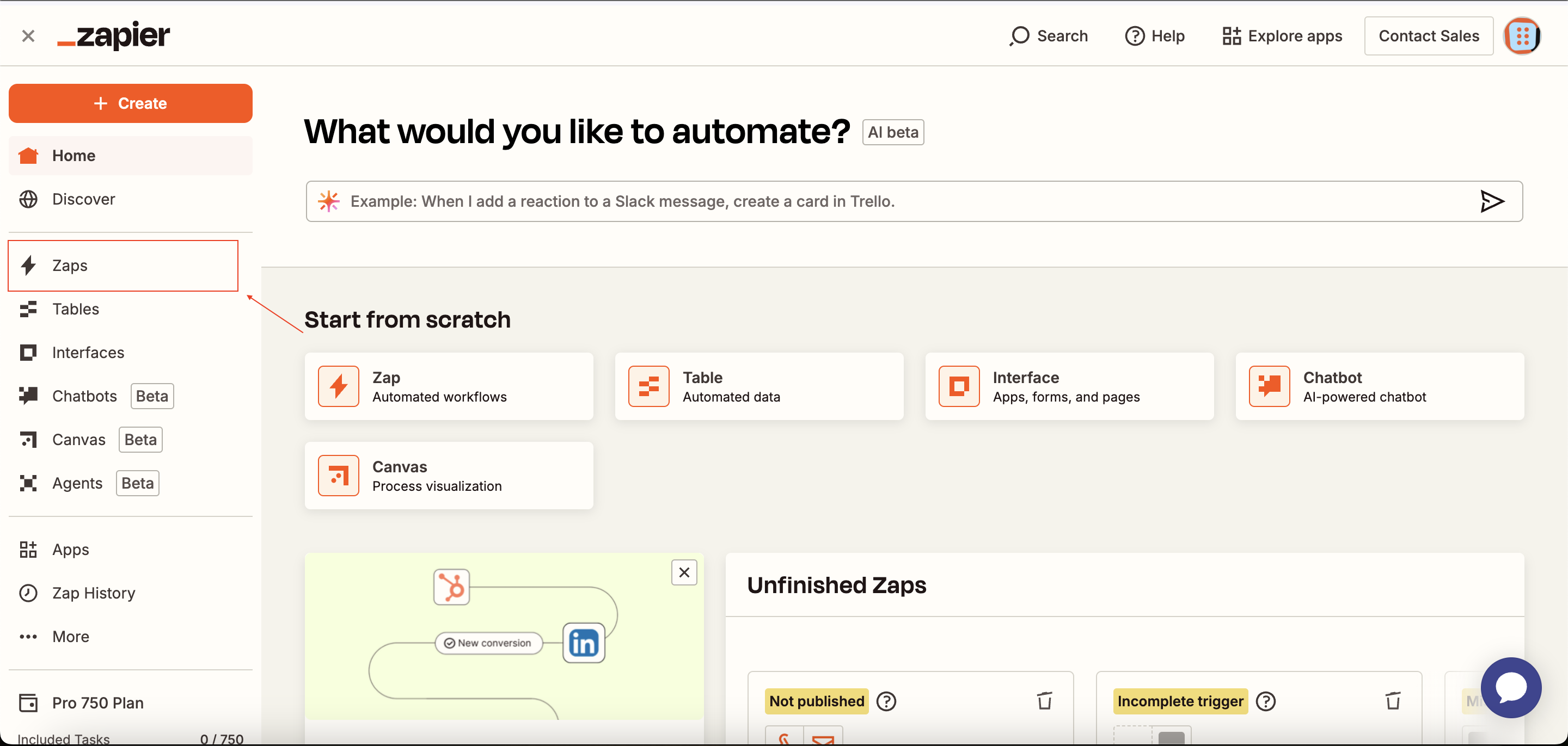Click the Tables icon in the sidebar
Viewport: 1568px width, 746px height.
(x=28, y=309)
